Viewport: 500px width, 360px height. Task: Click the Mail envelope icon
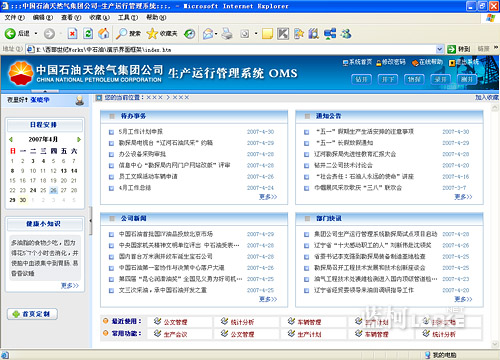point(208,33)
